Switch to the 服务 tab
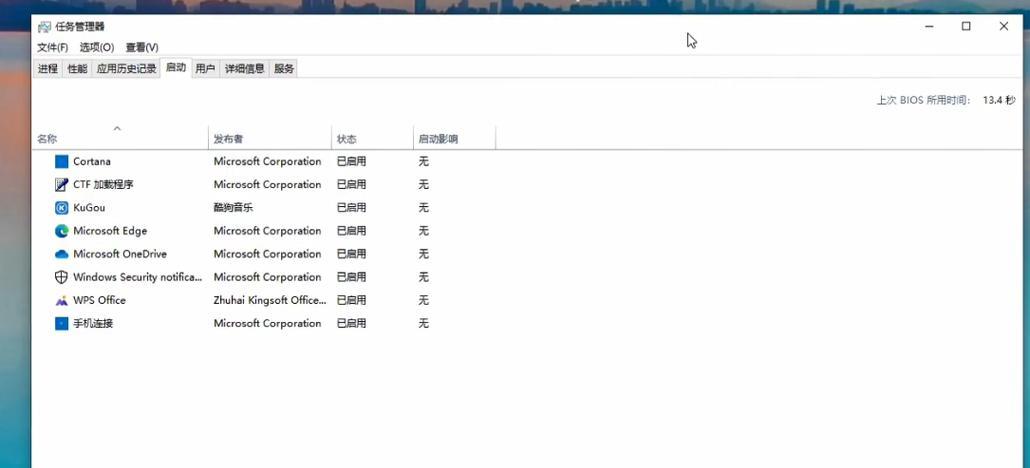This screenshot has height=468, width=1030. point(284,68)
